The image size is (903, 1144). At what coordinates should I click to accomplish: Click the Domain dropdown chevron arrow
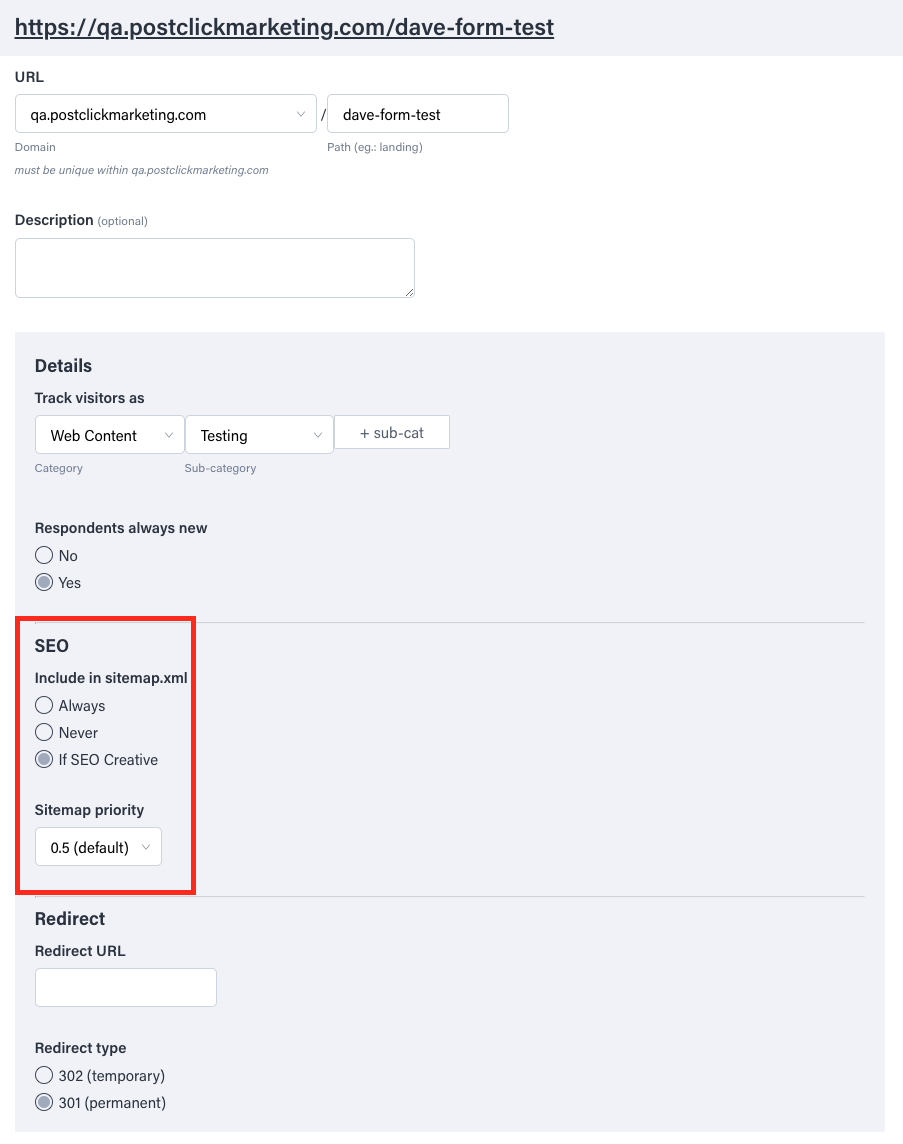[x=301, y=115]
